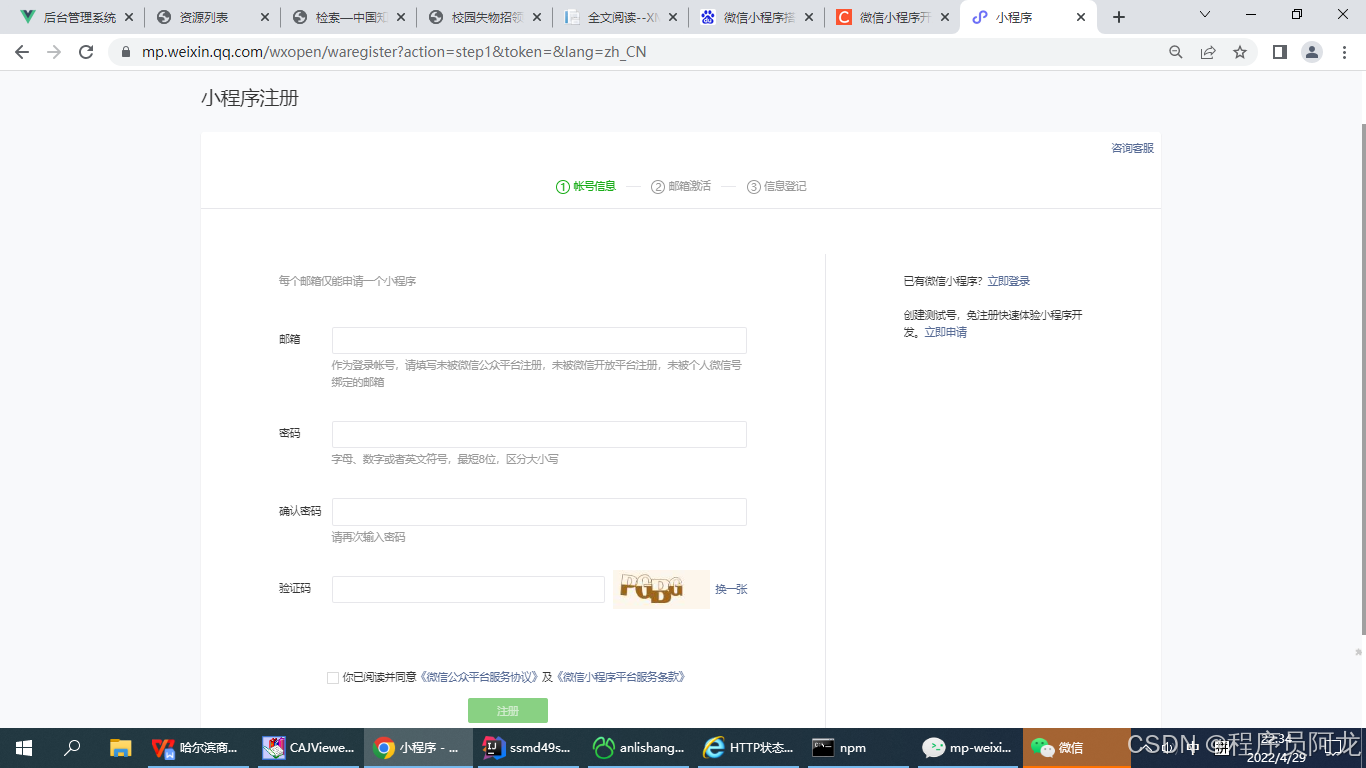Click step 2 邮箱激活
The height and width of the screenshot is (768, 1366).
(x=681, y=186)
